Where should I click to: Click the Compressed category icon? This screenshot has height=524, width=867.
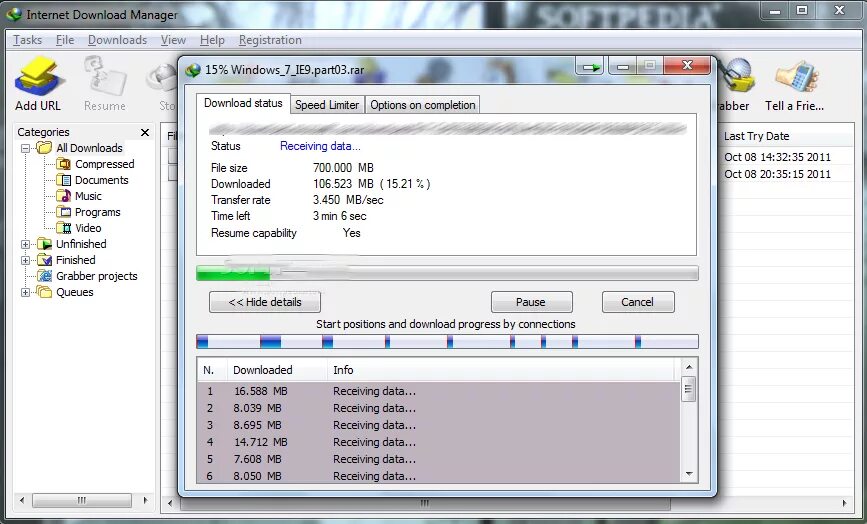tap(64, 164)
